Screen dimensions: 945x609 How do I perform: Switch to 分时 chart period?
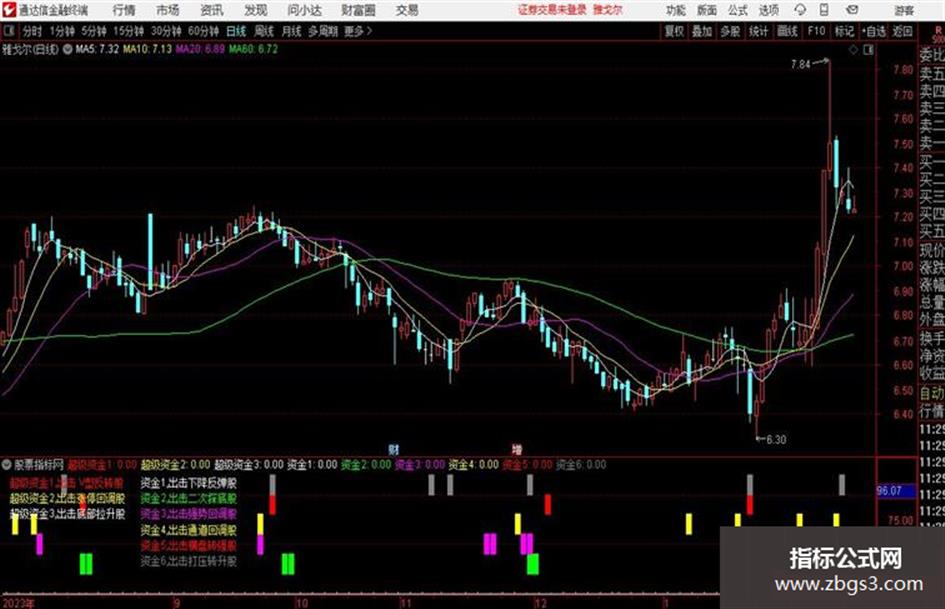(x=33, y=31)
